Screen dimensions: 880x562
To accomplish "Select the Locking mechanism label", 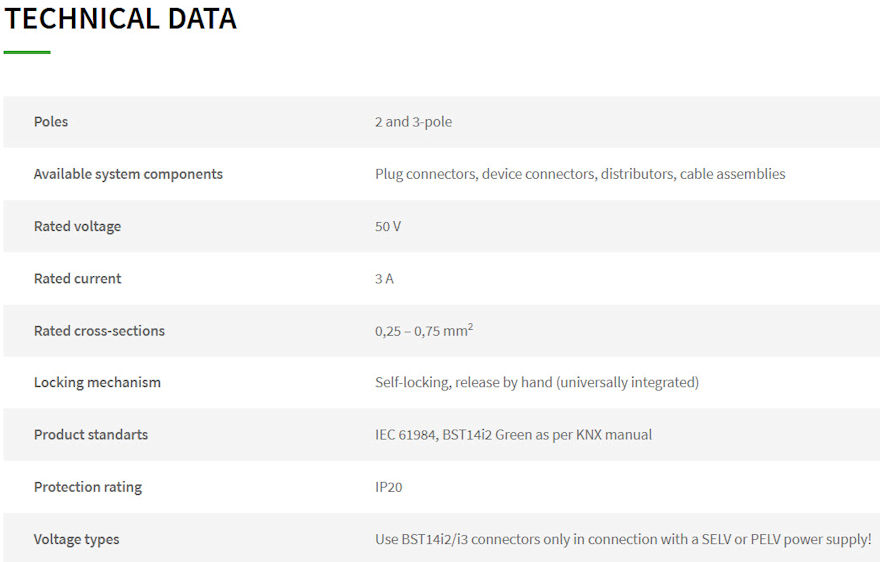I will (97, 383).
